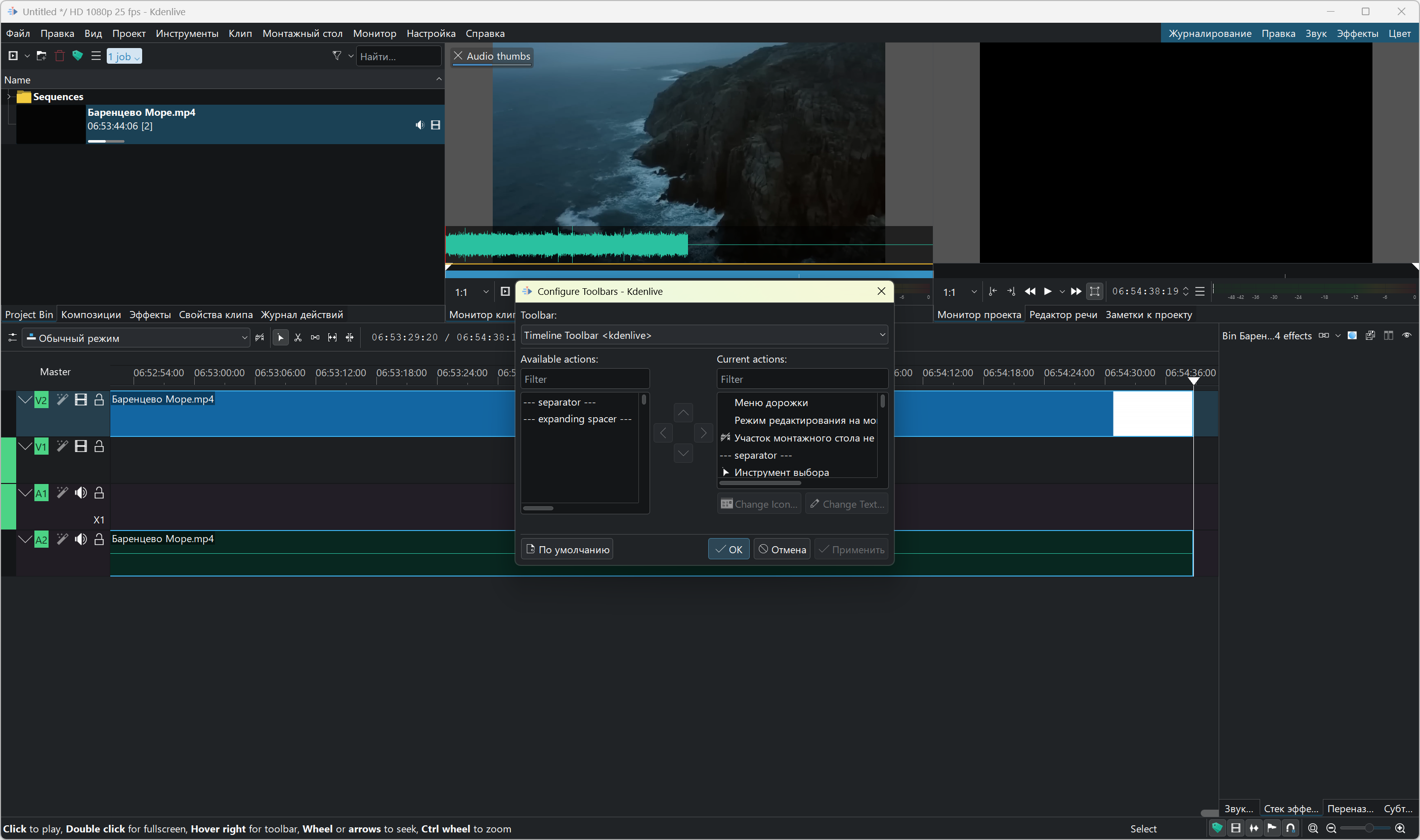Toggle snapping magnet in status bar
Image resolution: width=1420 pixels, height=840 pixels.
coord(1290,828)
